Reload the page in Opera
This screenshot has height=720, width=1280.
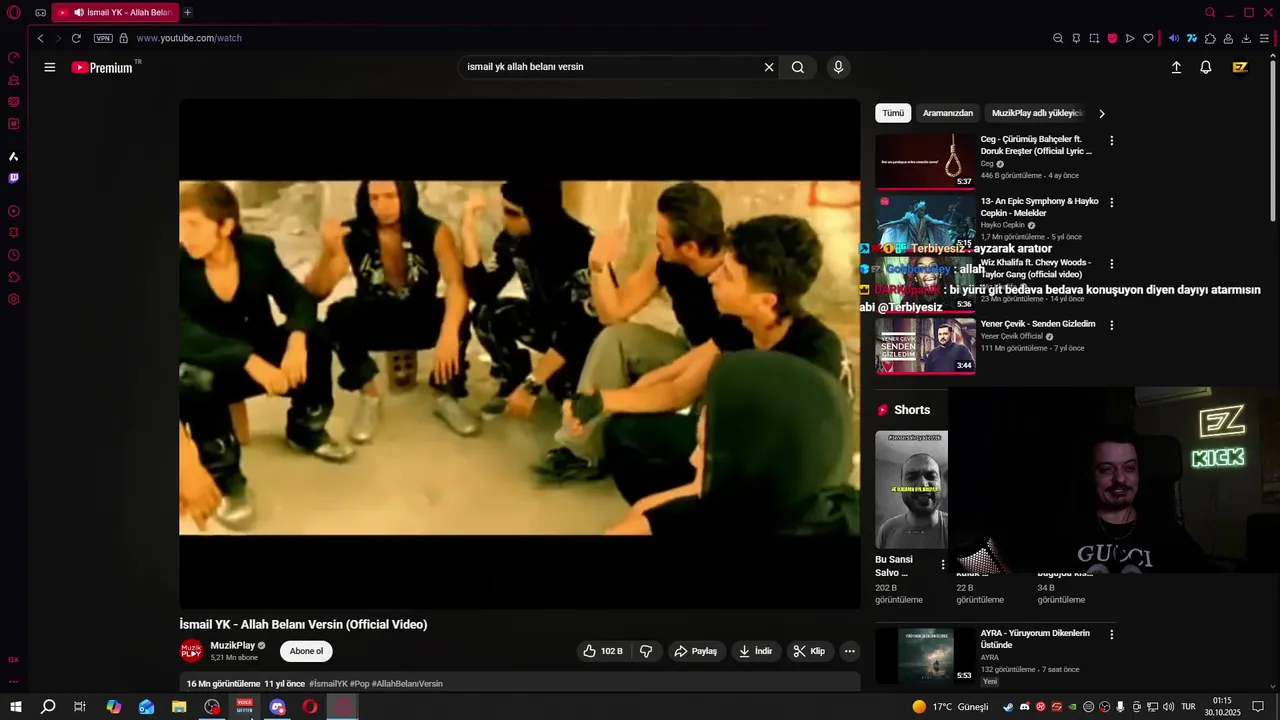click(76, 38)
